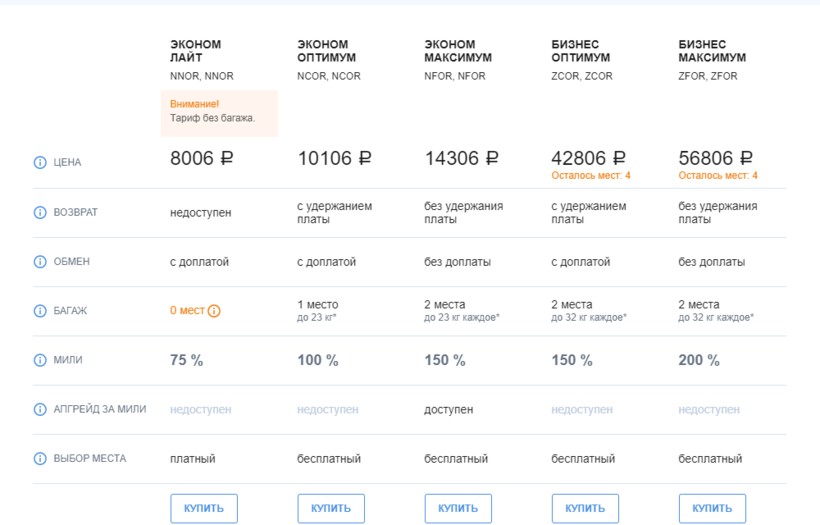Screen dimensions: 820x525
Task: Select the Эконом Лайт column header
Action: (196, 51)
